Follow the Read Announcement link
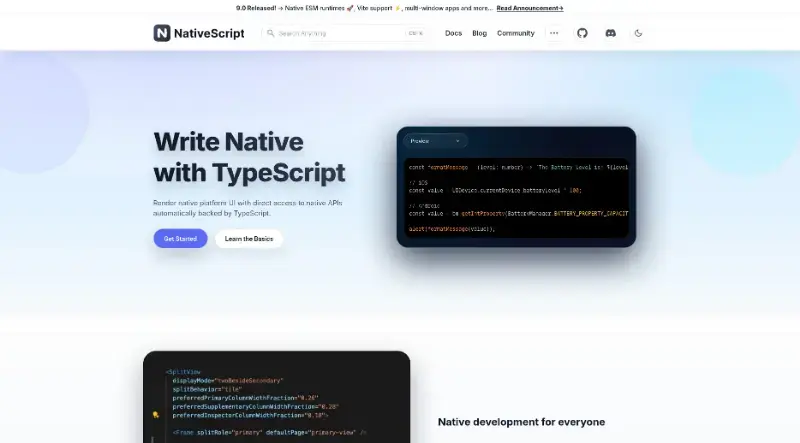The image size is (800, 443). 530,8
